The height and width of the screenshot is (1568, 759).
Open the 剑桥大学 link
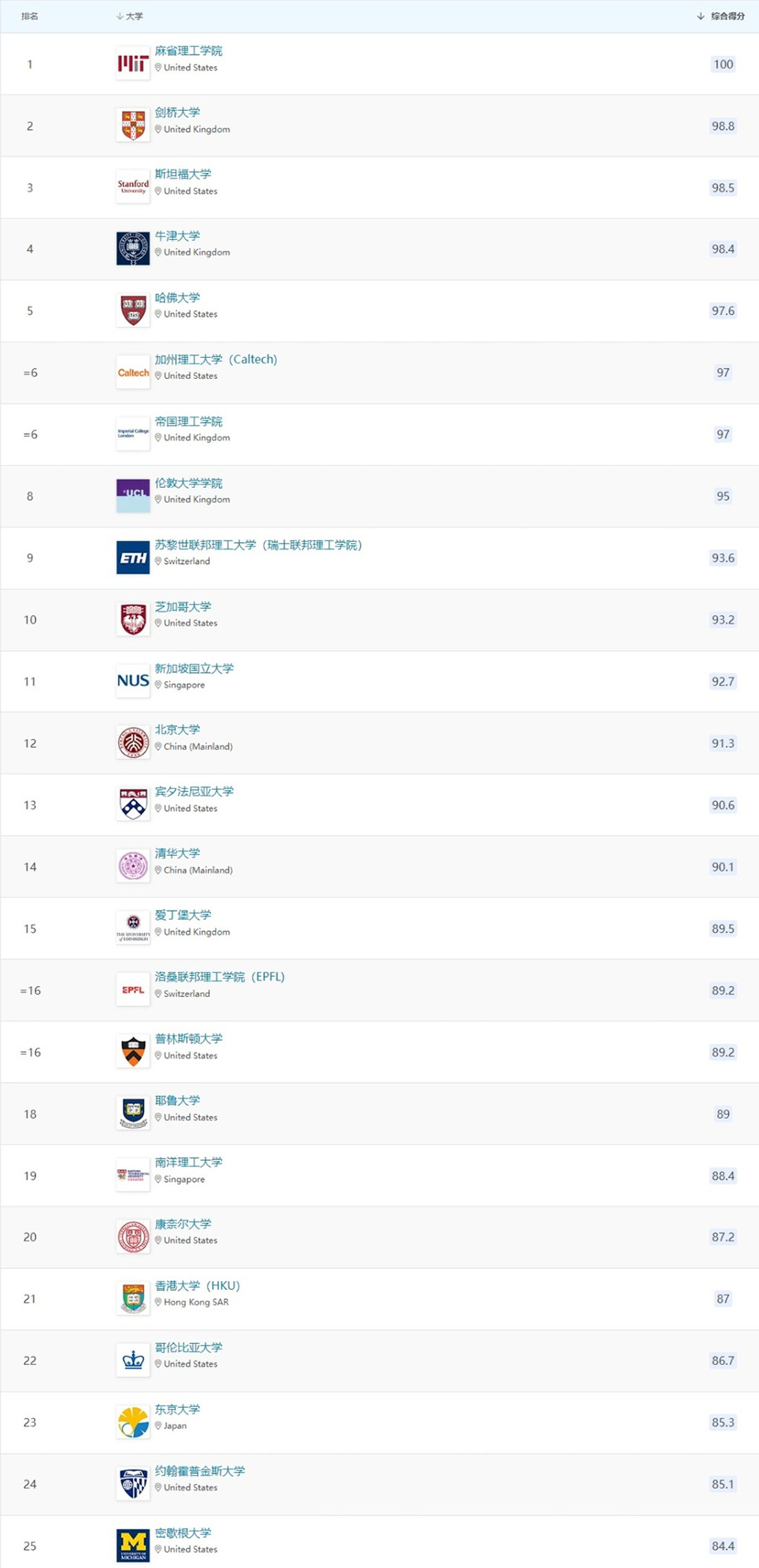pyautogui.click(x=177, y=112)
